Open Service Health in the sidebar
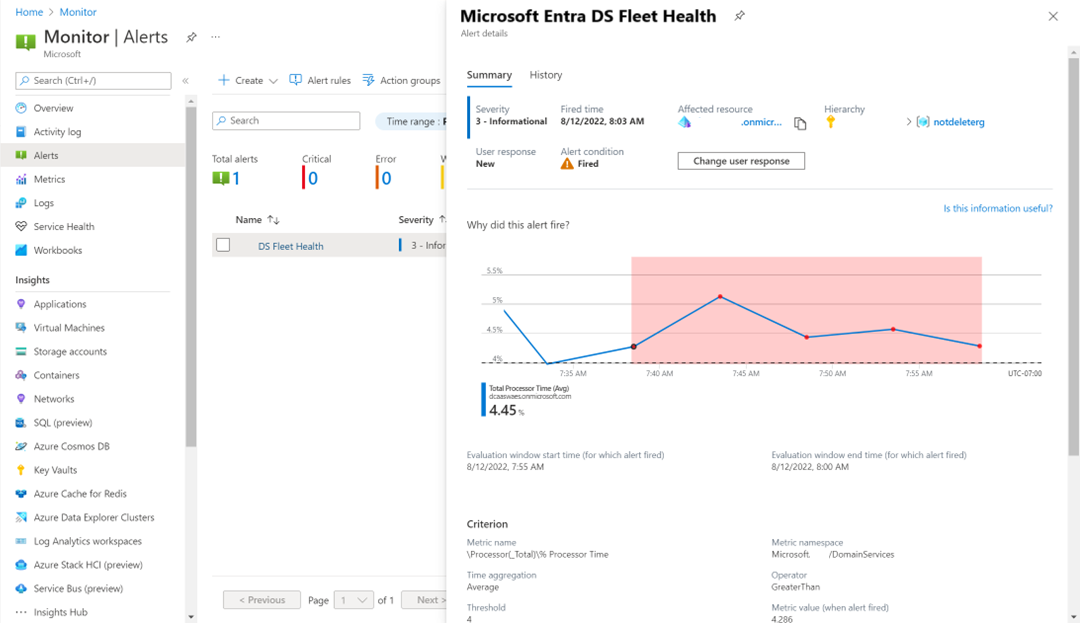The height and width of the screenshot is (623, 1080). click(x=63, y=227)
